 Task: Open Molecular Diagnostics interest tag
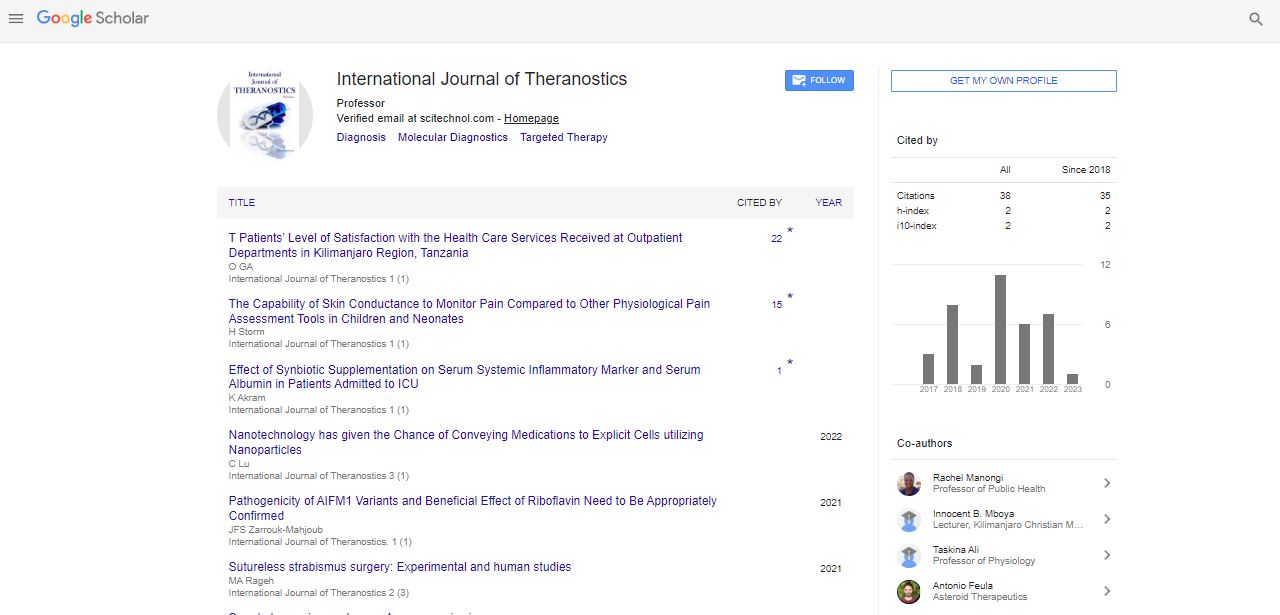tap(453, 137)
